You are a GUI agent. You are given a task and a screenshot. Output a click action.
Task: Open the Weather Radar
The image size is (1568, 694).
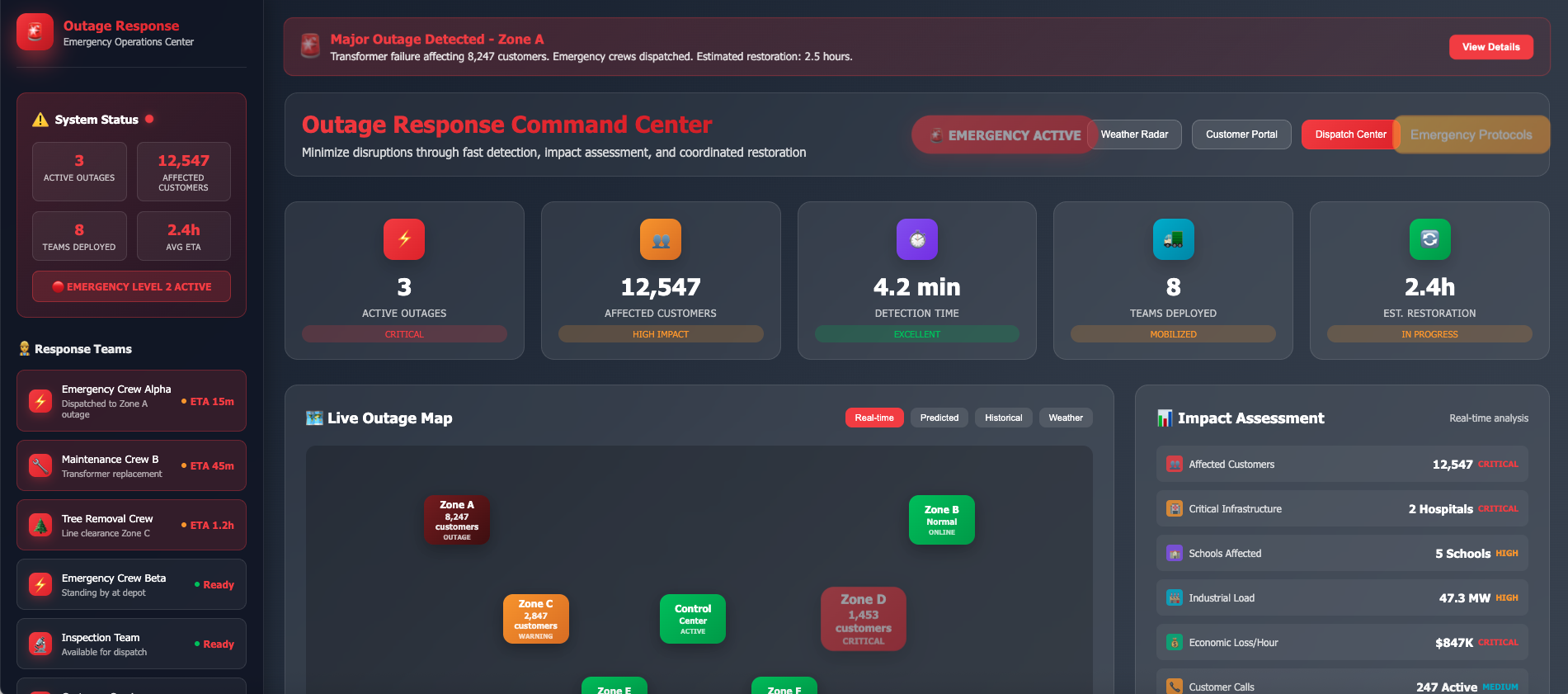(1134, 135)
